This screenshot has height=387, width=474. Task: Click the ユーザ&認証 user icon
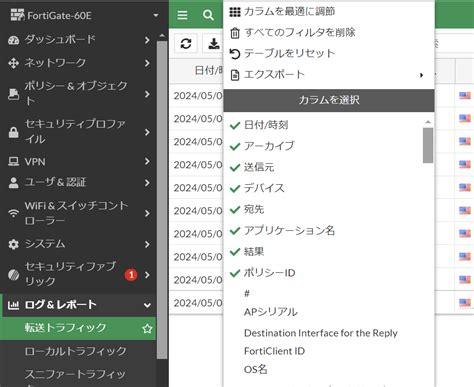point(14,183)
